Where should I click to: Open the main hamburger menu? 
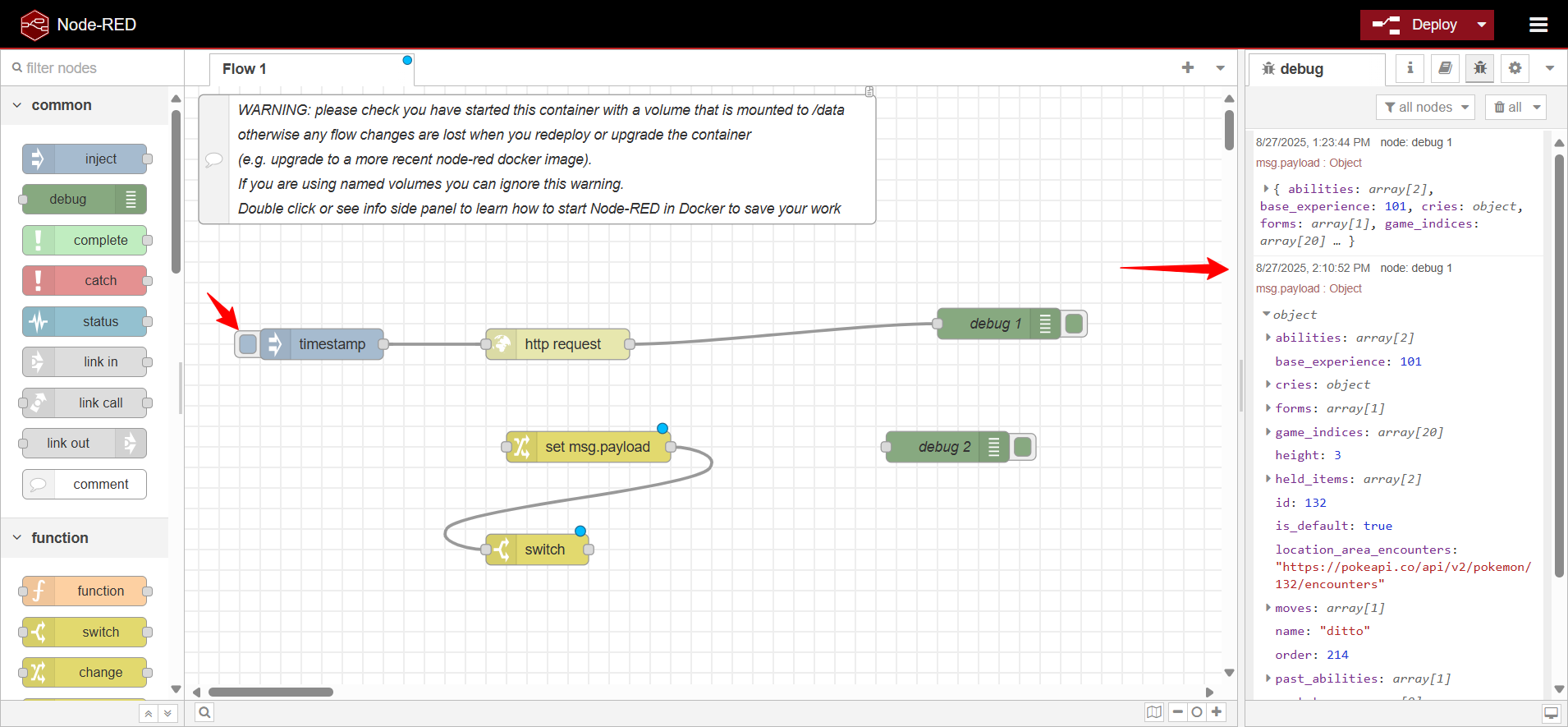click(x=1538, y=25)
